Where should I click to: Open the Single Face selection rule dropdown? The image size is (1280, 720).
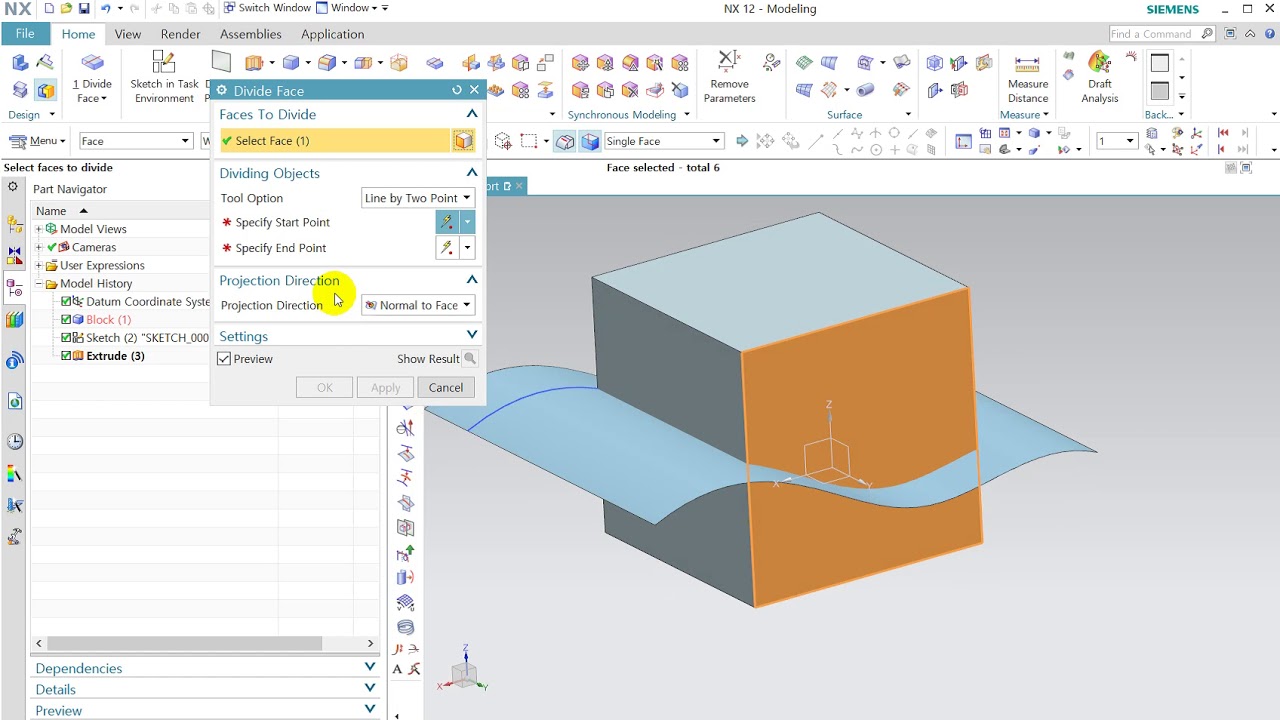coord(663,141)
